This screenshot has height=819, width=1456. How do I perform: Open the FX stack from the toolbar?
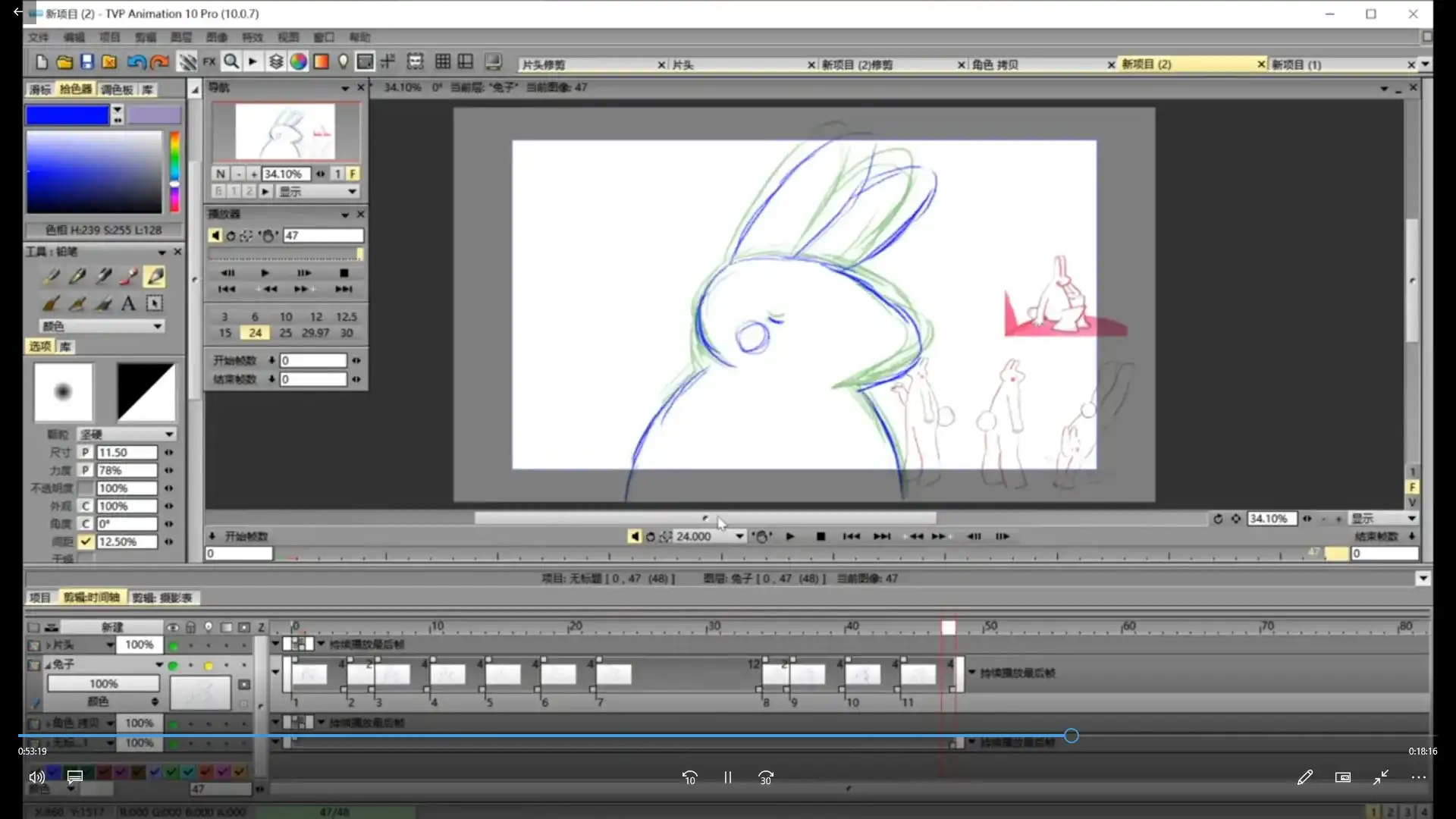point(209,62)
